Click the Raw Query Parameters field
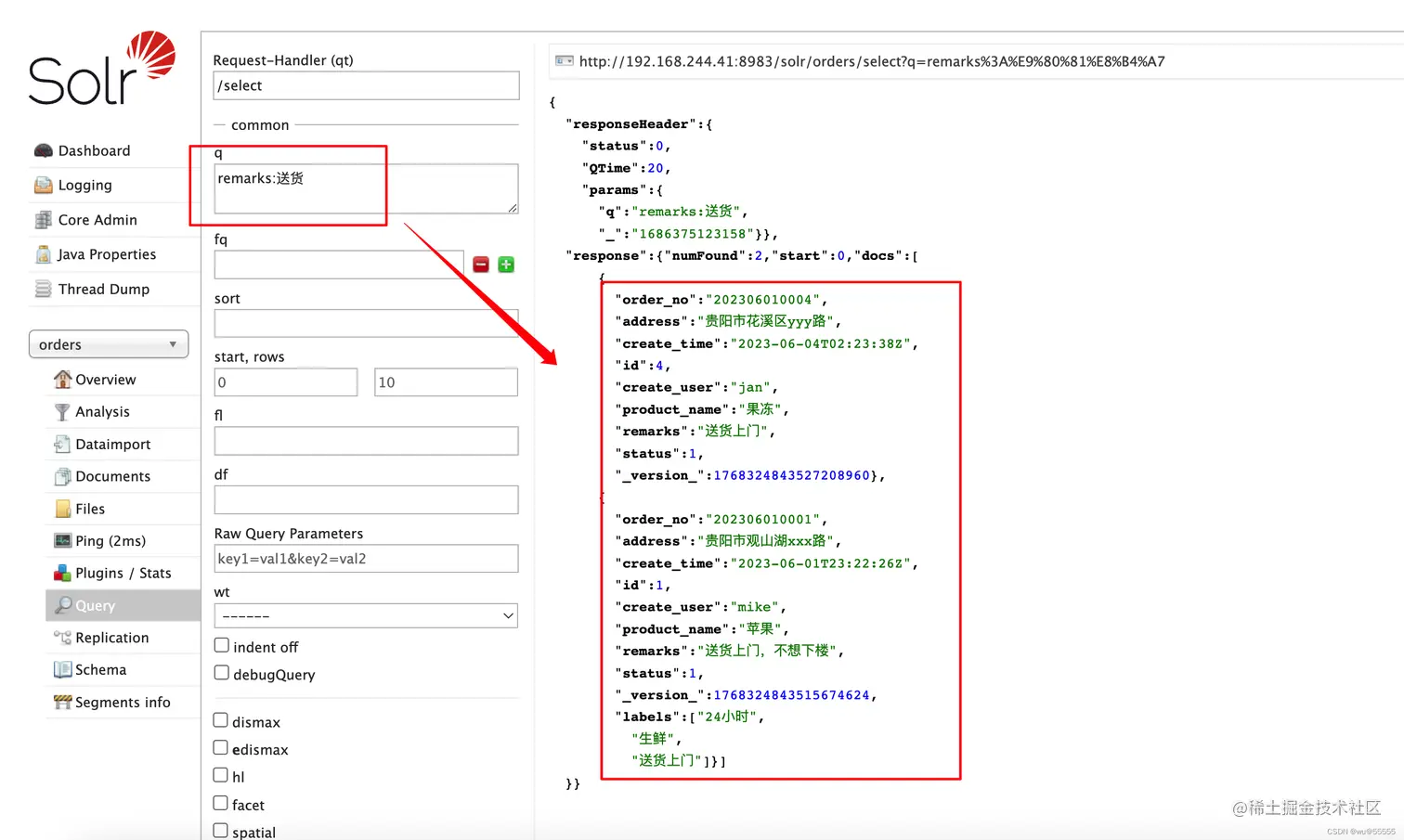The image size is (1404, 840). point(366,559)
